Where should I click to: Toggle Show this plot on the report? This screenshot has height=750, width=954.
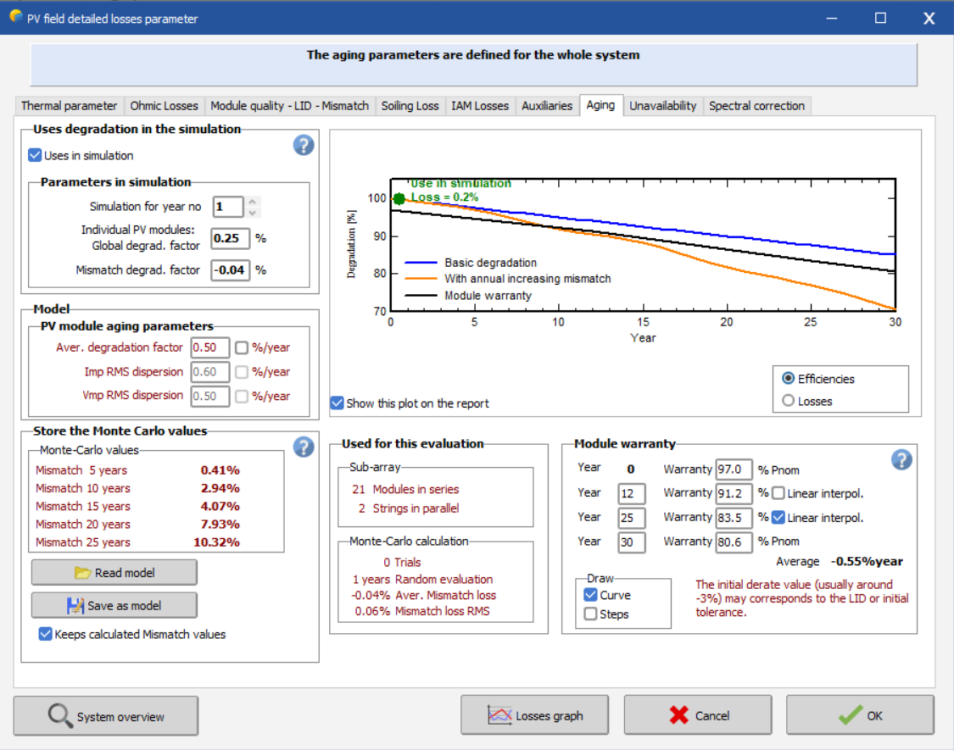pyautogui.click(x=338, y=403)
